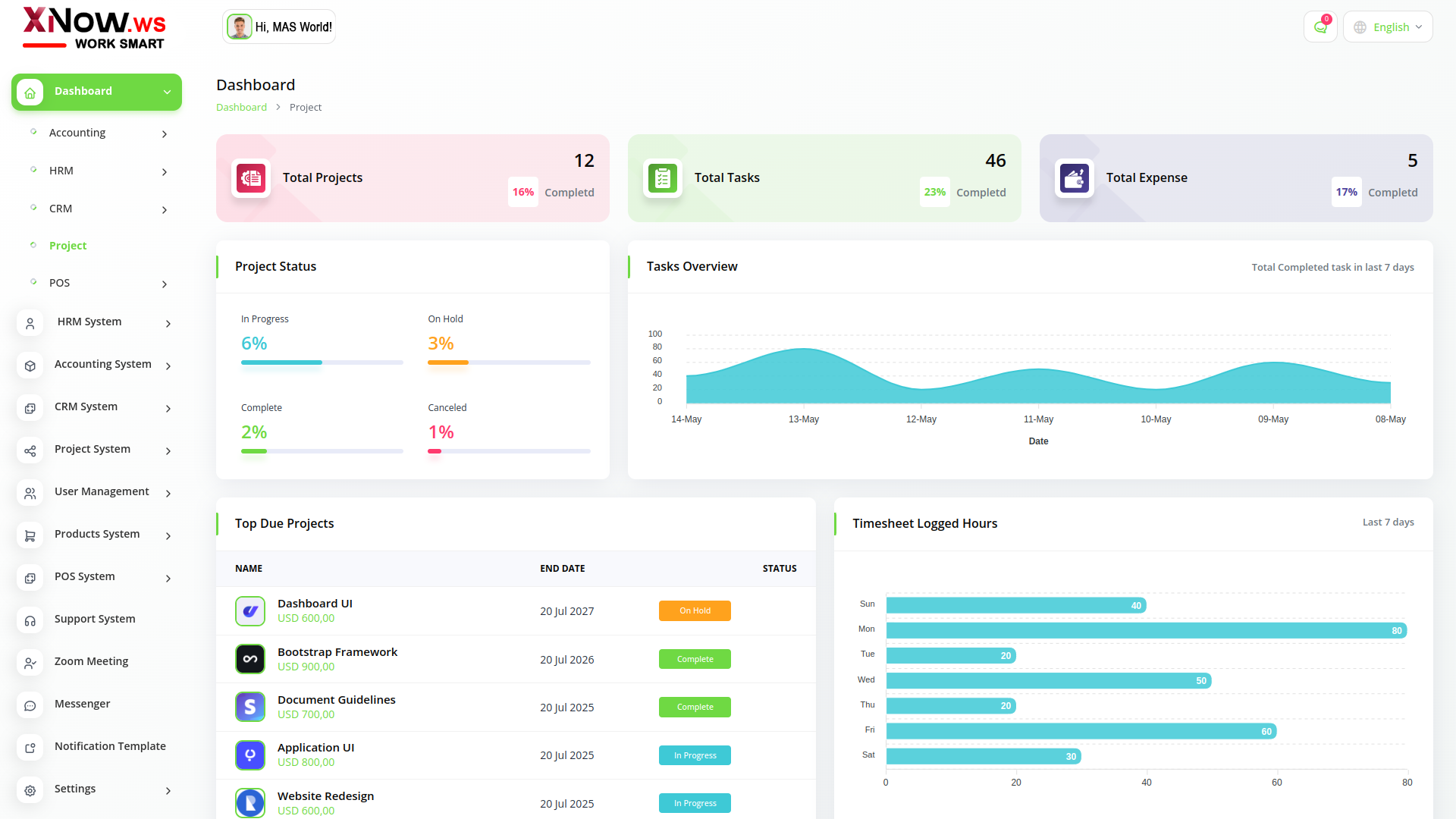Click the Hi, MAS World! profile button
1456x819 pixels.
point(279,27)
